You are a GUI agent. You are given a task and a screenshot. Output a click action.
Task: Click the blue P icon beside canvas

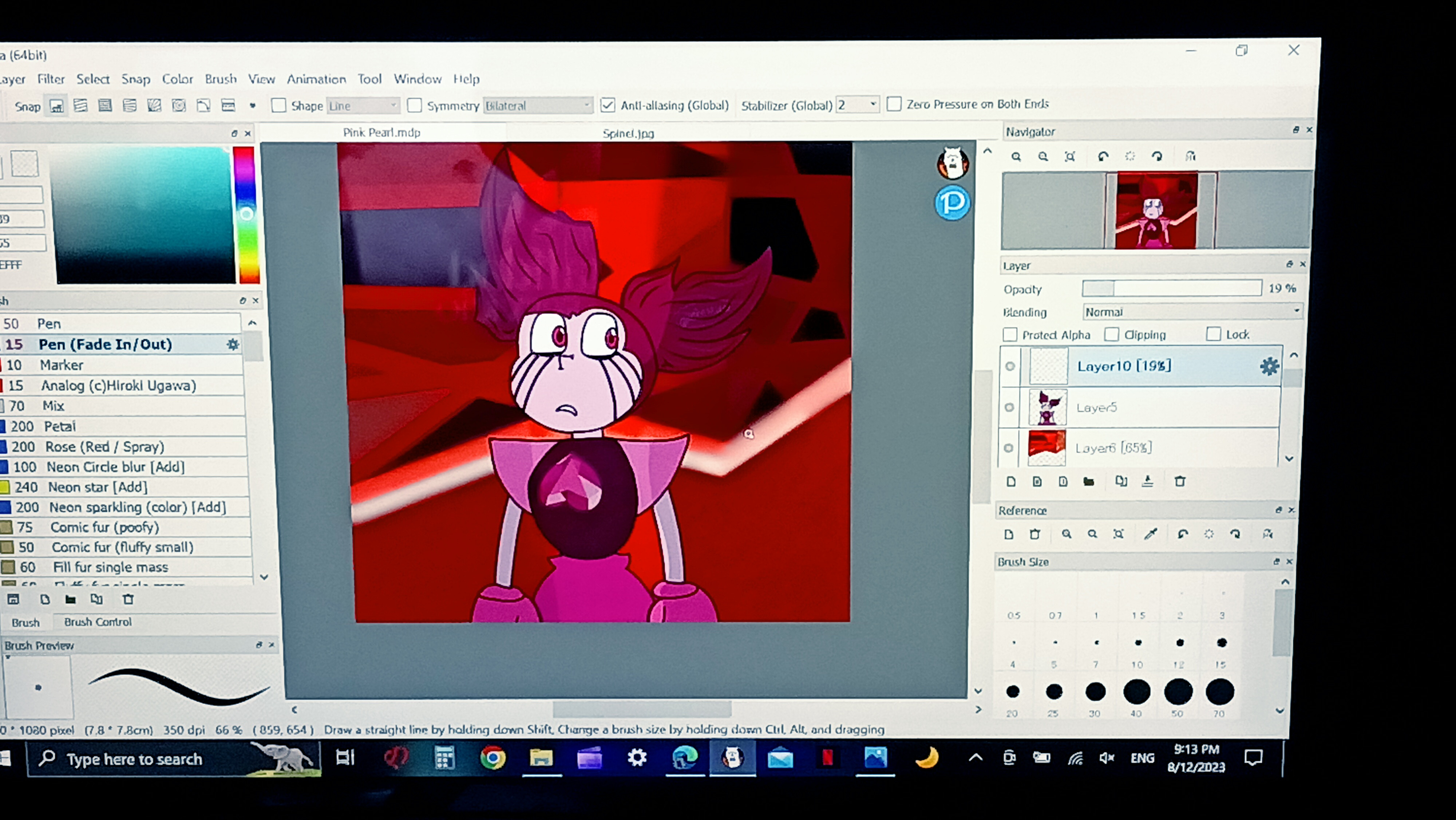952,202
